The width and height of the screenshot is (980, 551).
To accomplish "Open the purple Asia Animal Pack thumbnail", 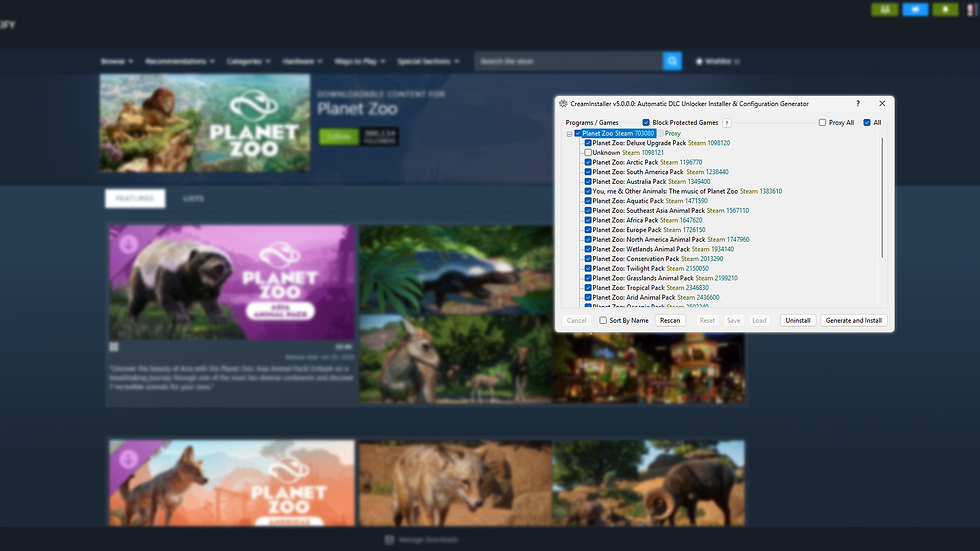I will [x=232, y=282].
